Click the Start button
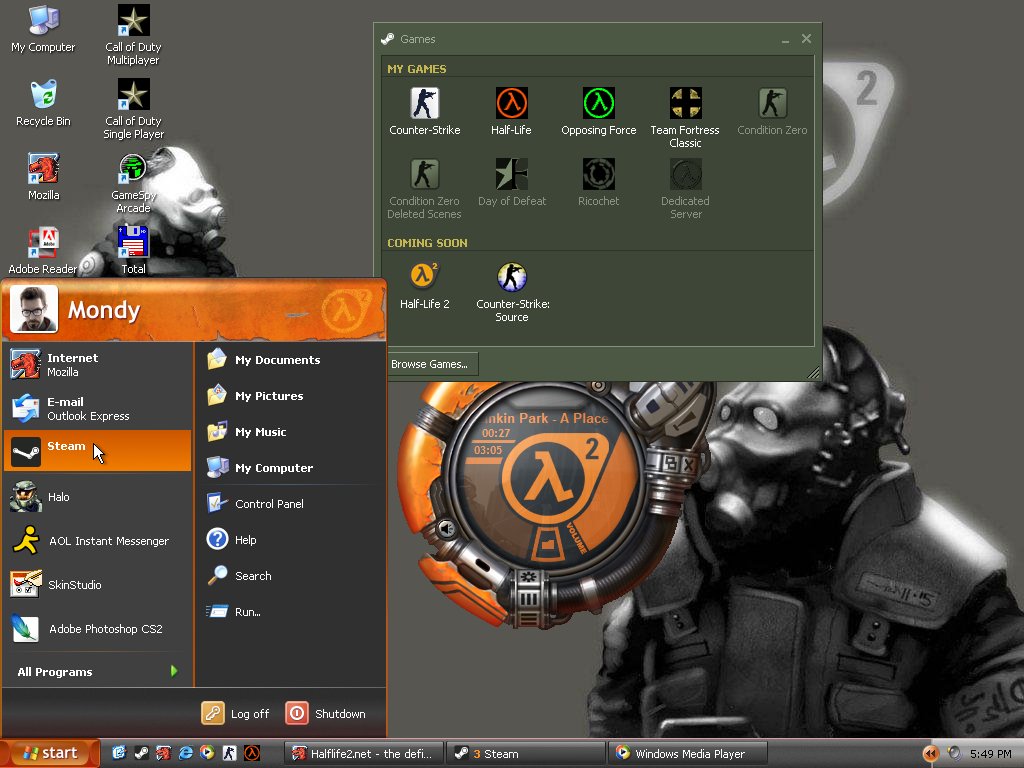 (50, 753)
